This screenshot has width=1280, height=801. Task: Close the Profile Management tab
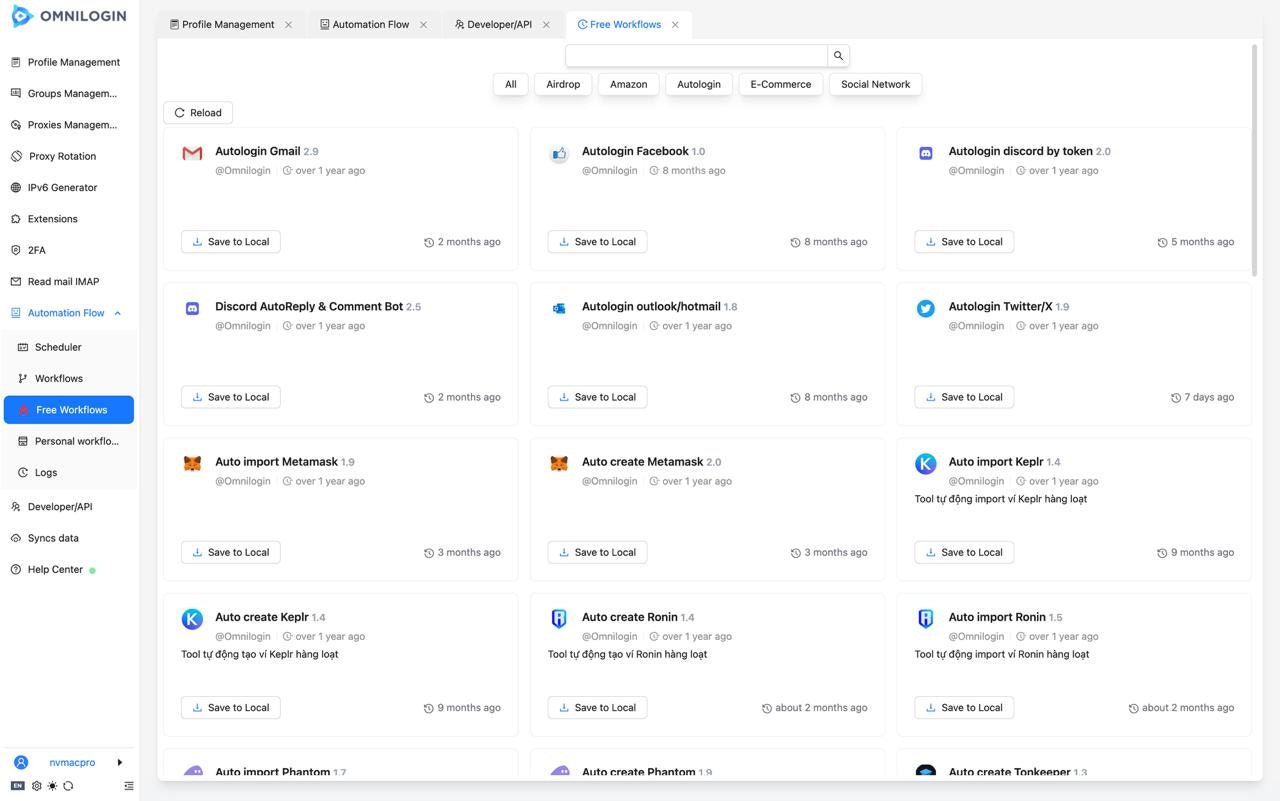[x=289, y=25]
